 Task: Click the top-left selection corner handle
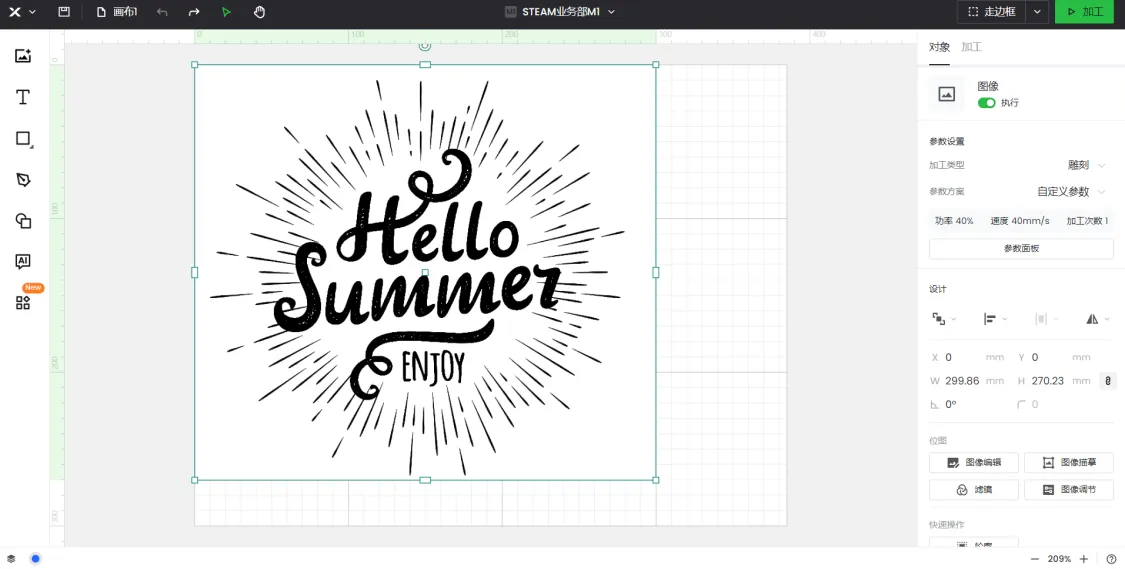tap(194, 65)
